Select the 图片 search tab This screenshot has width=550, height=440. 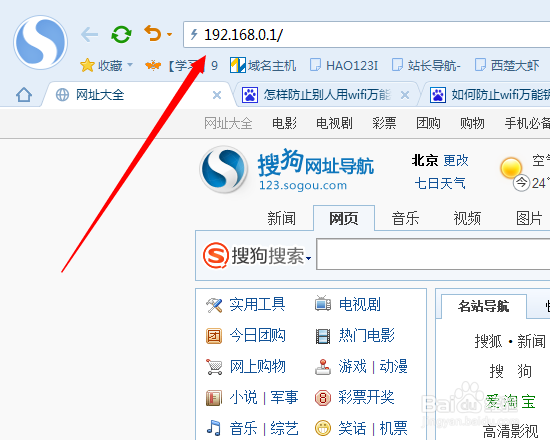pyautogui.click(x=529, y=218)
